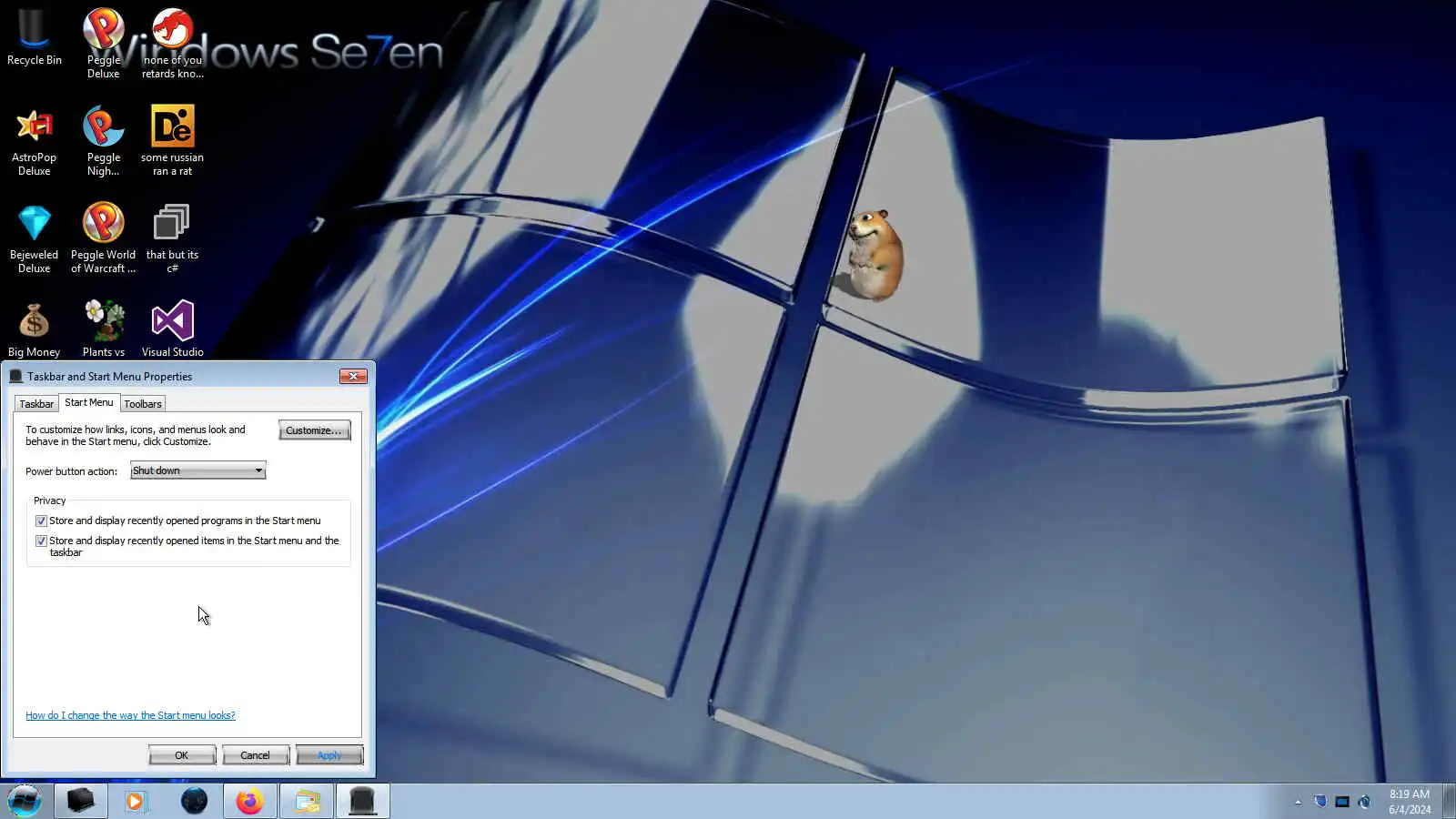Launch Firefox from the taskbar

pos(249,801)
